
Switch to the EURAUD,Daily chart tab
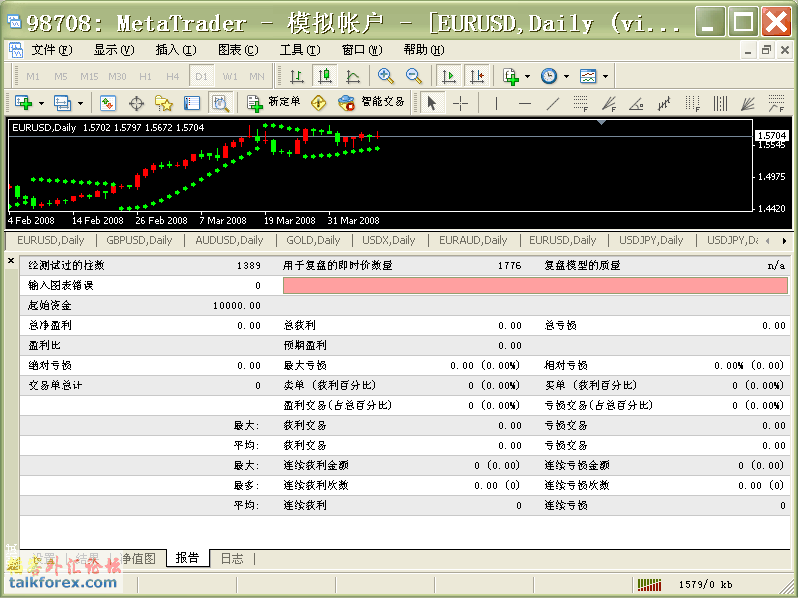click(473, 240)
